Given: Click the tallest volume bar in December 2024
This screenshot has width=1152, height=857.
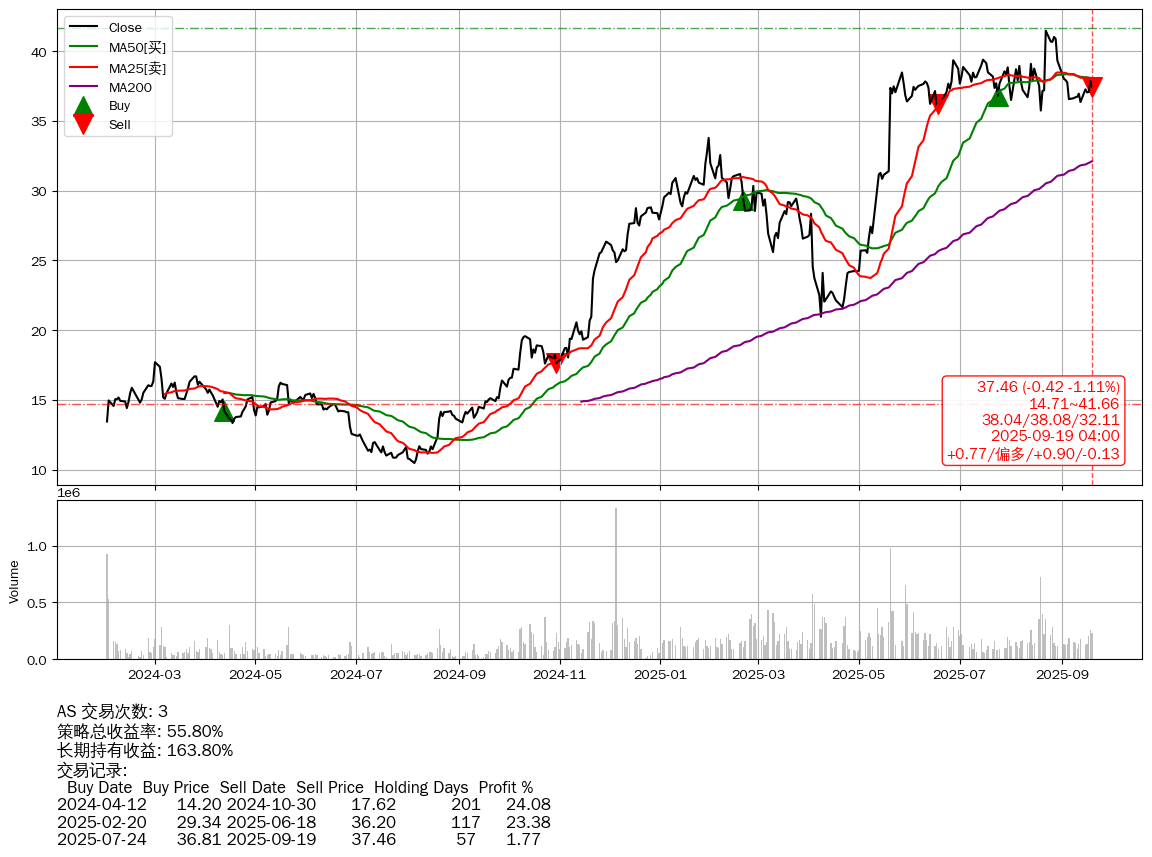Looking at the screenshot, I should coord(616,582).
